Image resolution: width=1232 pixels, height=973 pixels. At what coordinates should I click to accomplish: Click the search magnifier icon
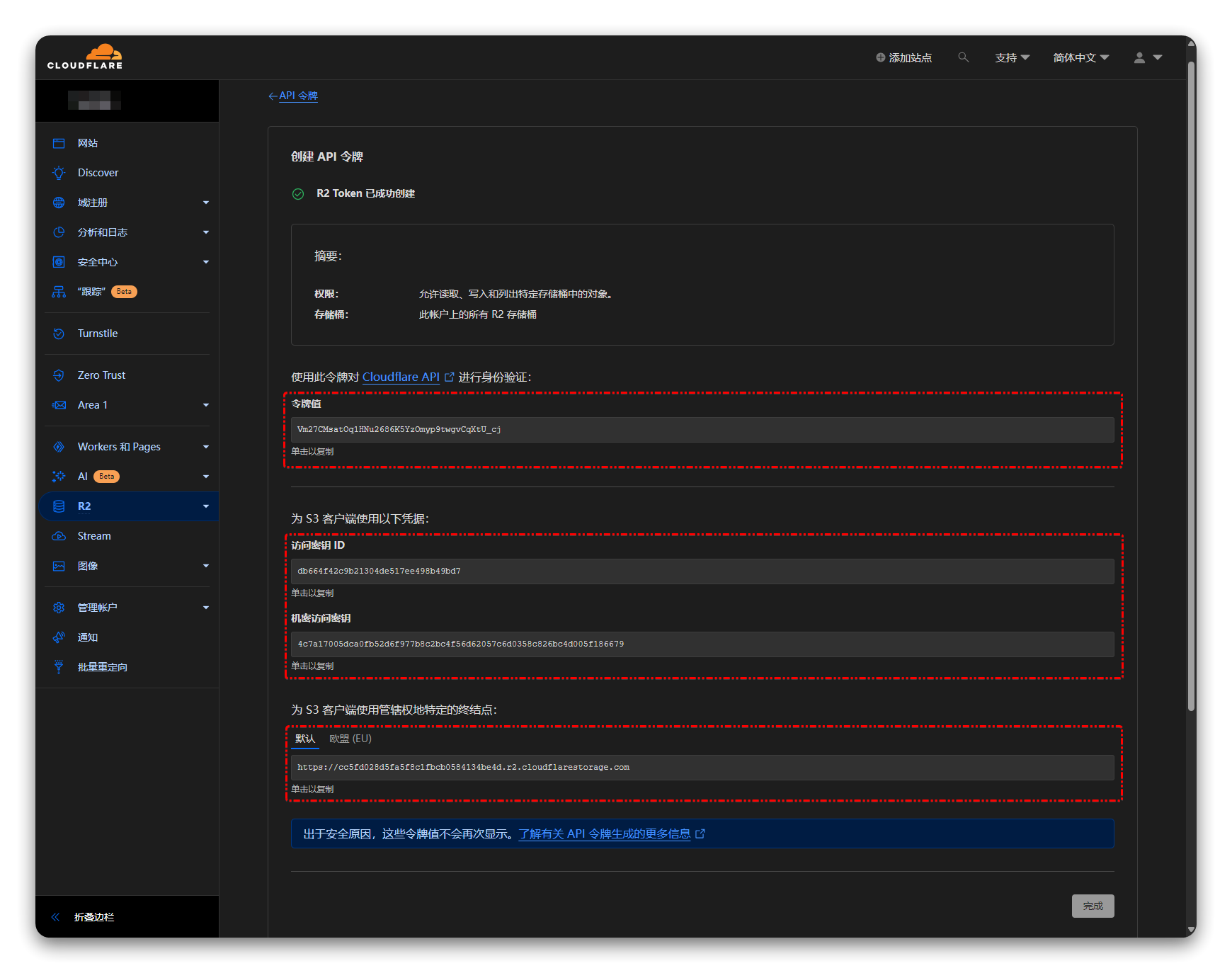tap(963, 57)
